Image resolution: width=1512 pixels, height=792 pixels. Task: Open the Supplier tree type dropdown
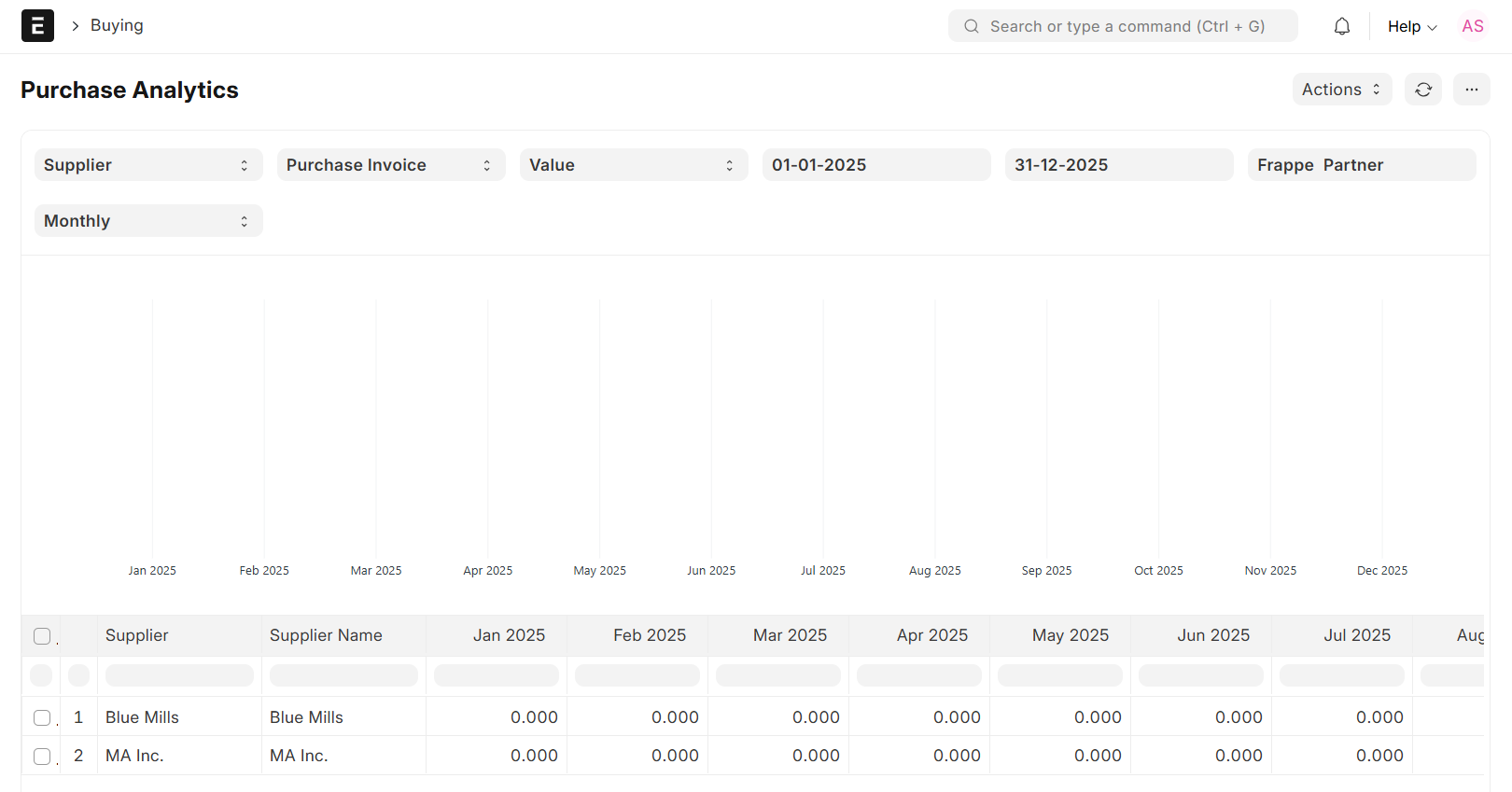click(x=148, y=165)
